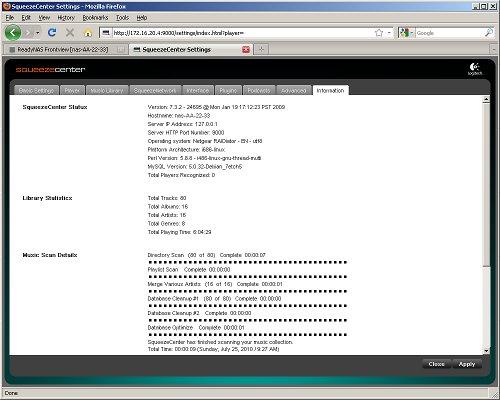
Task: Open the Bookmarks menu
Action: pos(95,18)
